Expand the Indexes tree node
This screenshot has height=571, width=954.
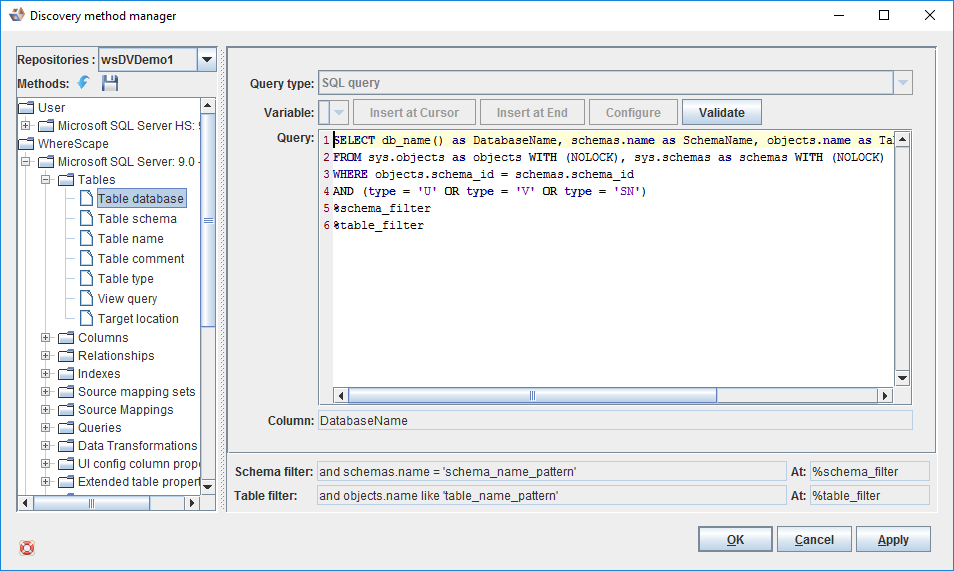[x=46, y=374]
